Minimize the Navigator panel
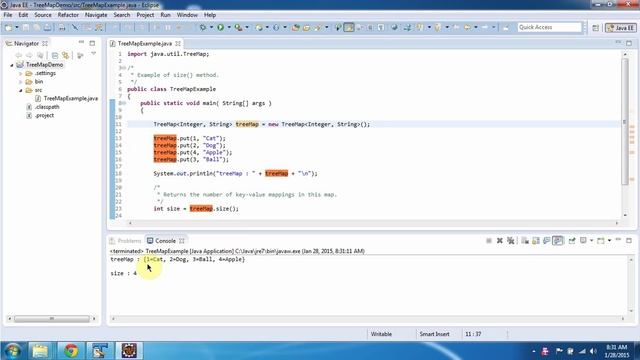640x360 pixels. pyautogui.click(x=81, y=42)
